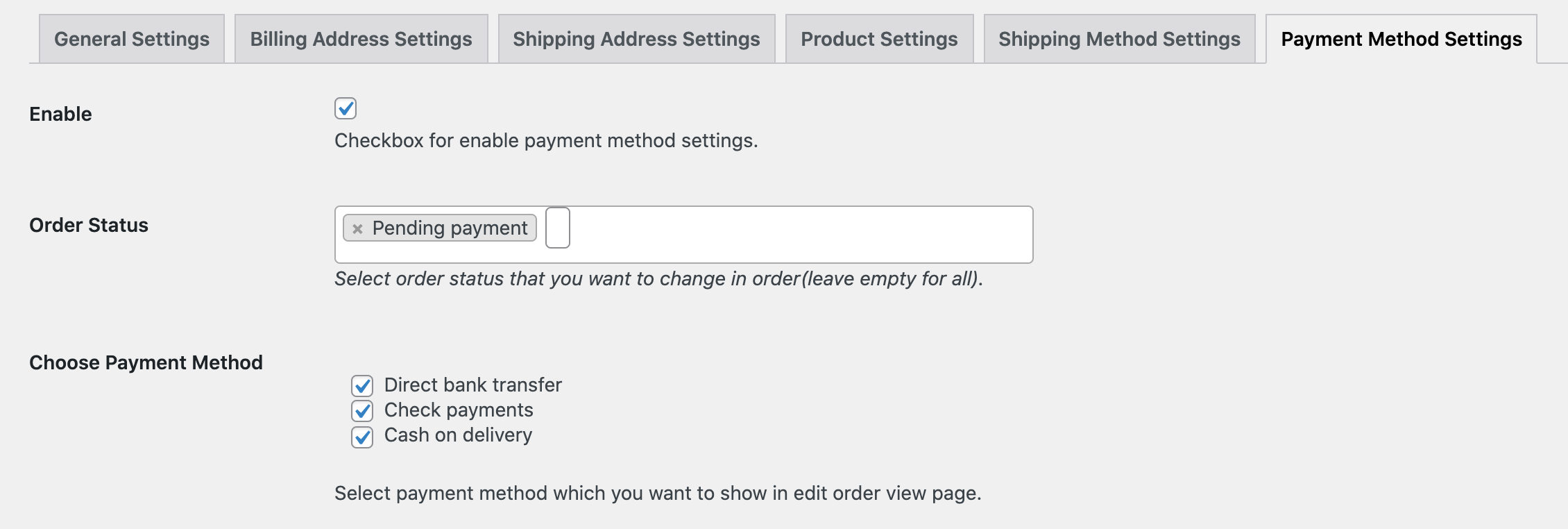Uncheck the Check payments option
The height and width of the screenshot is (529, 1568).
(x=362, y=411)
